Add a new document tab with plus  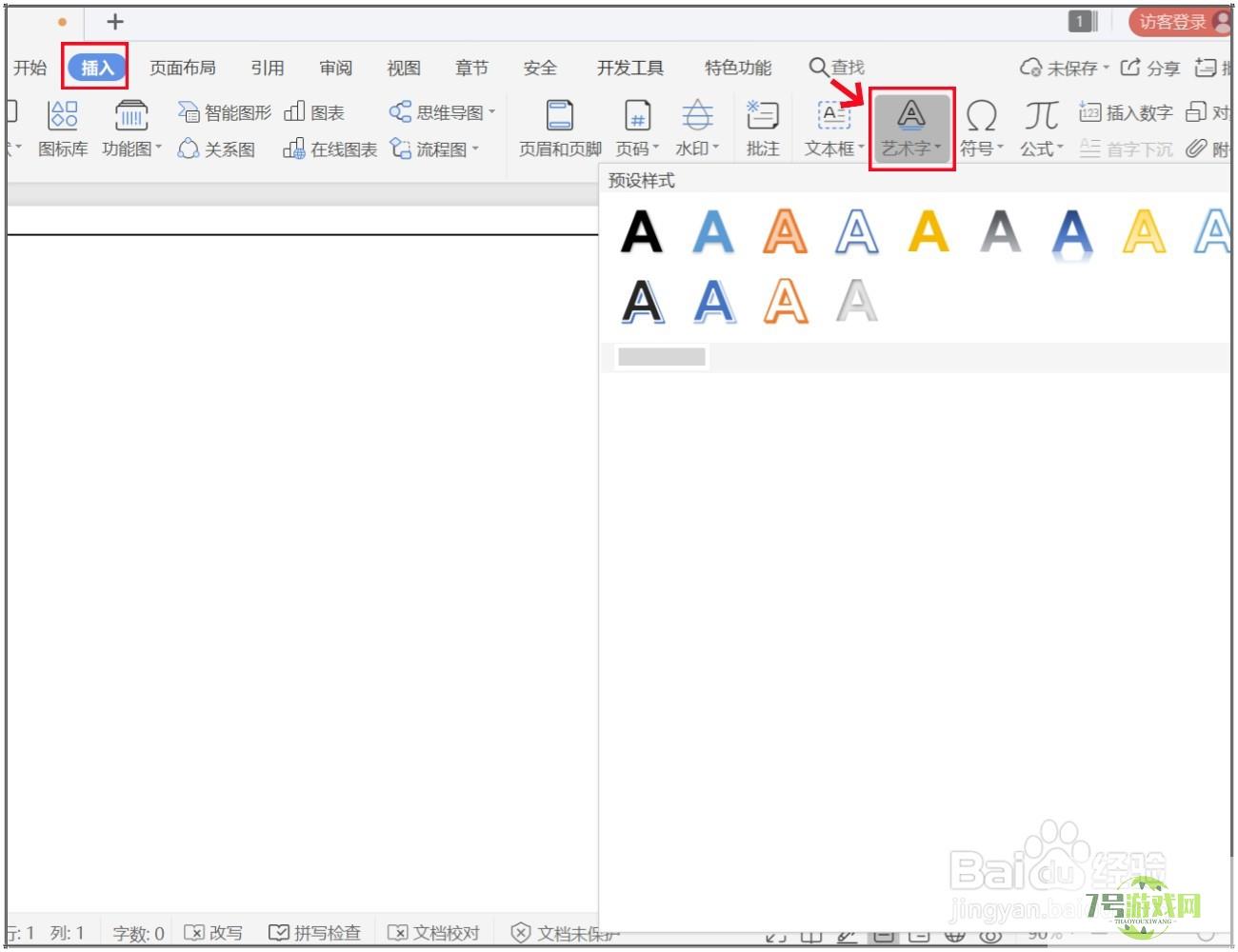click(115, 21)
